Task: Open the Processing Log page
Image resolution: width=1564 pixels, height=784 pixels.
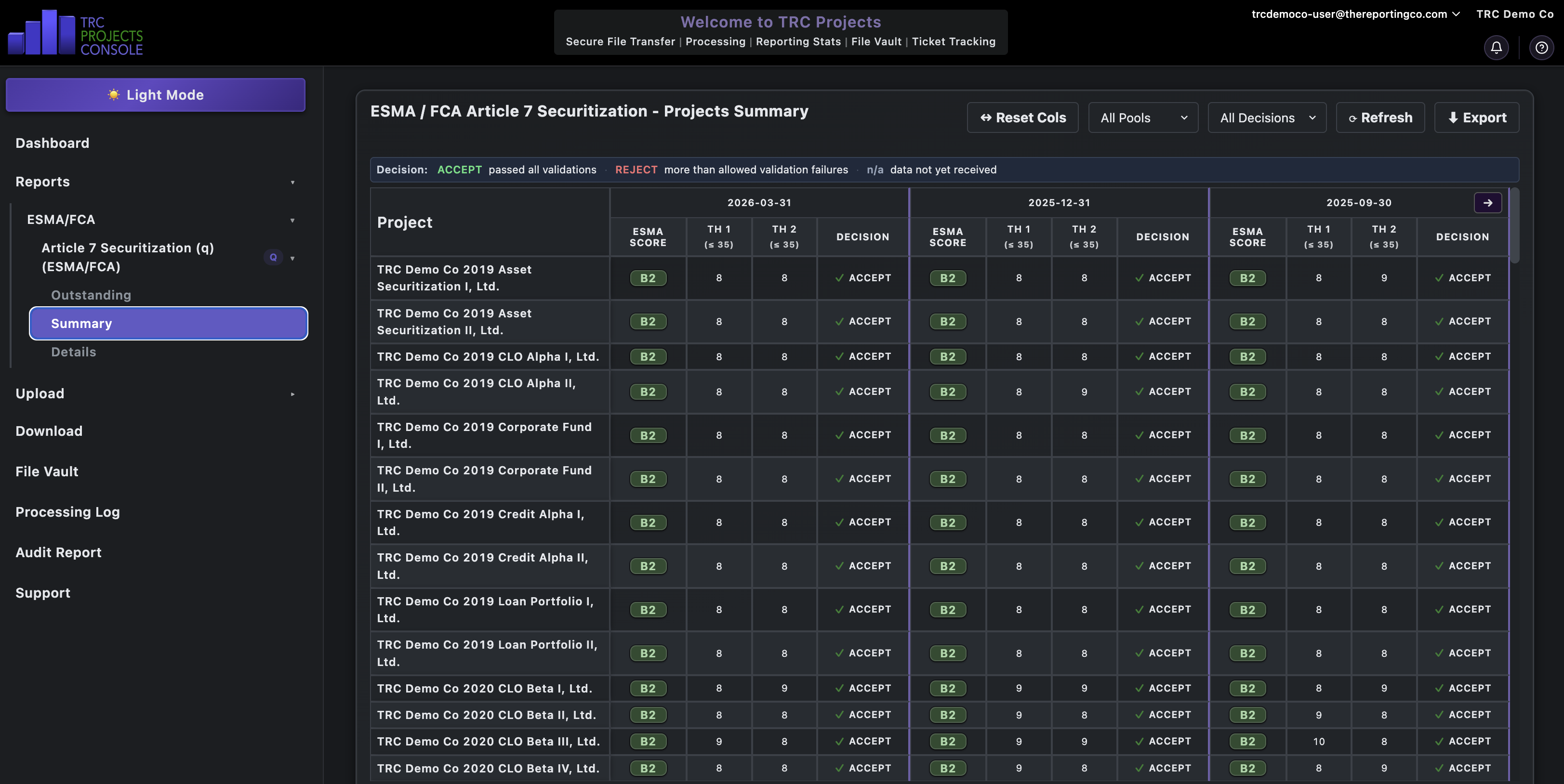Action: [67, 512]
